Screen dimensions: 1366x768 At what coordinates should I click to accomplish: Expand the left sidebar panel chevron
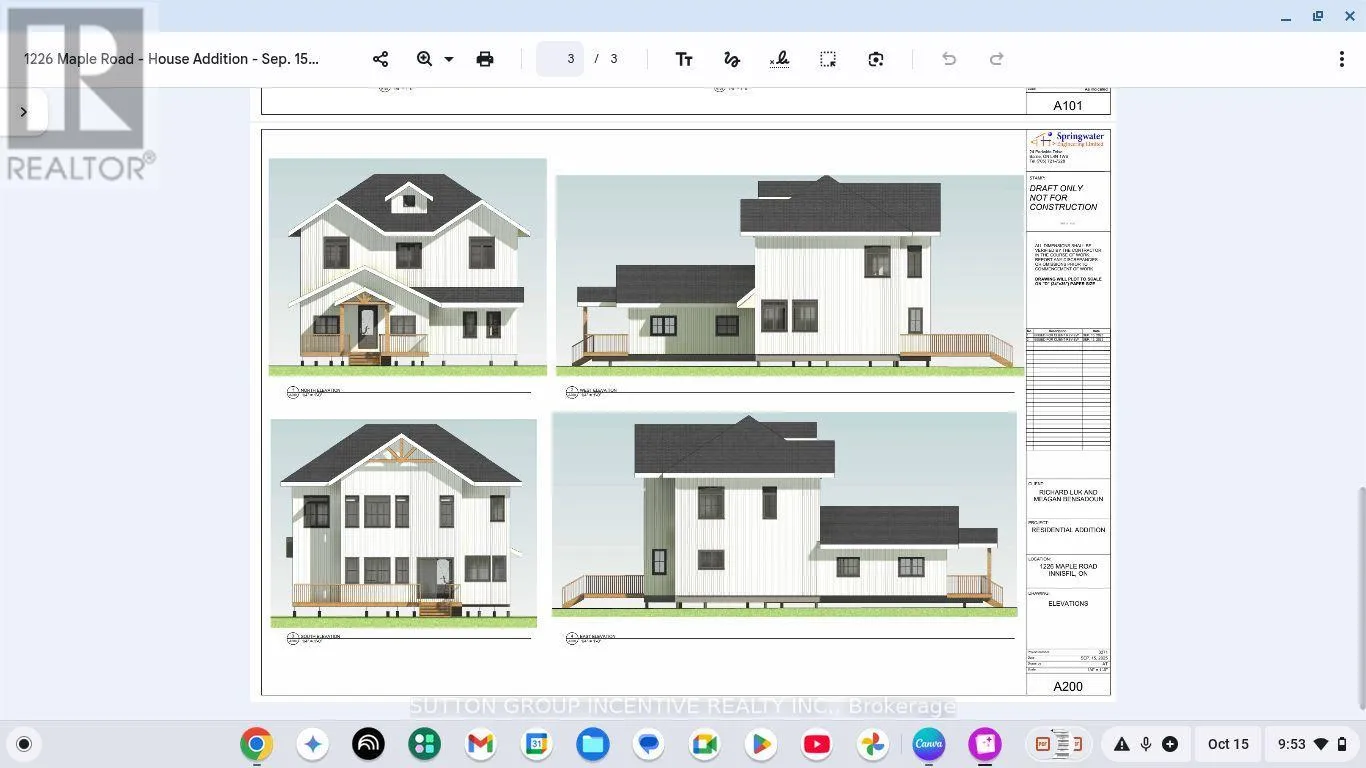24,112
